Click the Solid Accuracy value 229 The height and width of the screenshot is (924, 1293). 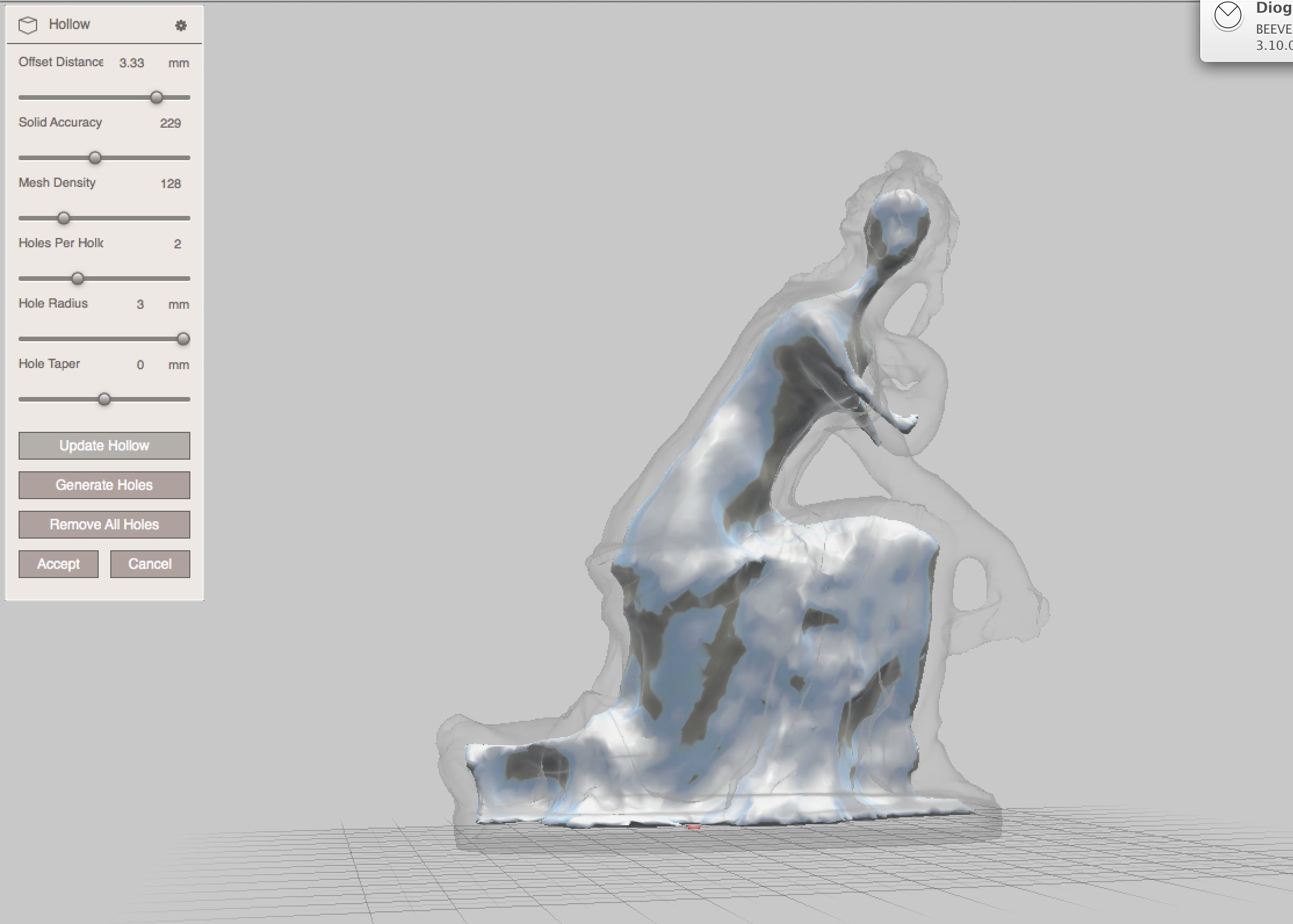click(170, 123)
